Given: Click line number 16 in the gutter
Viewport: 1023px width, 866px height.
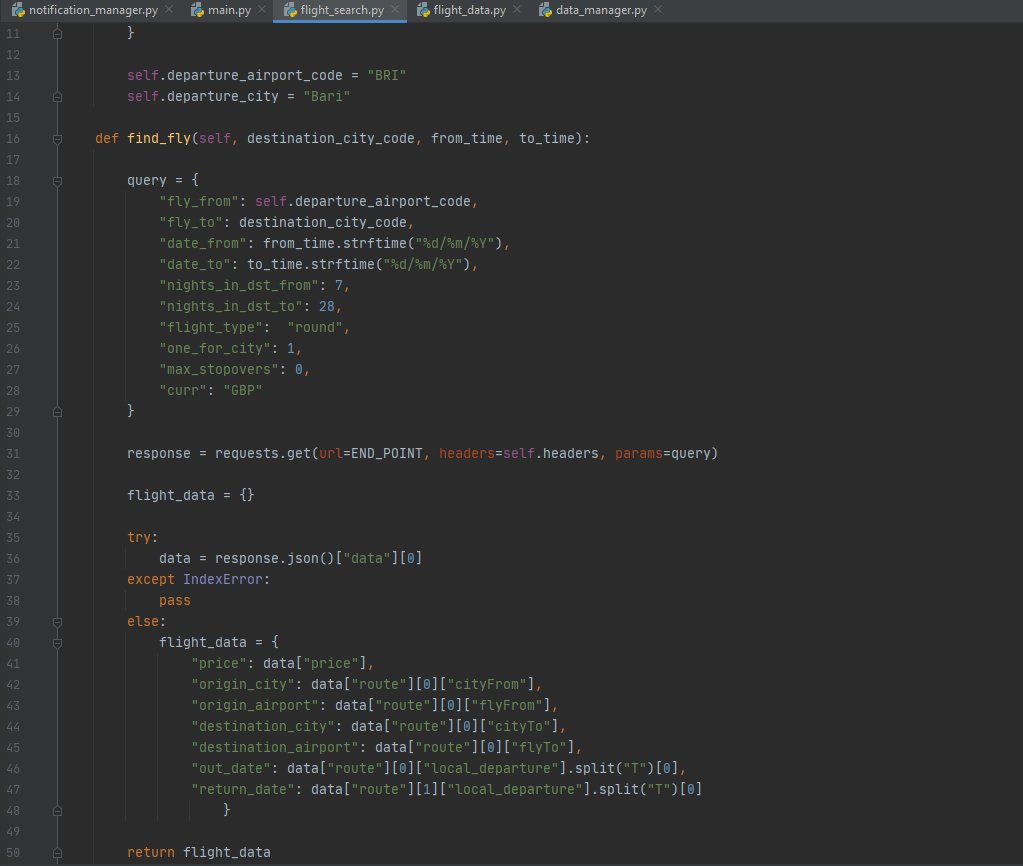Looking at the screenshot, I should (x=13, y=138).
